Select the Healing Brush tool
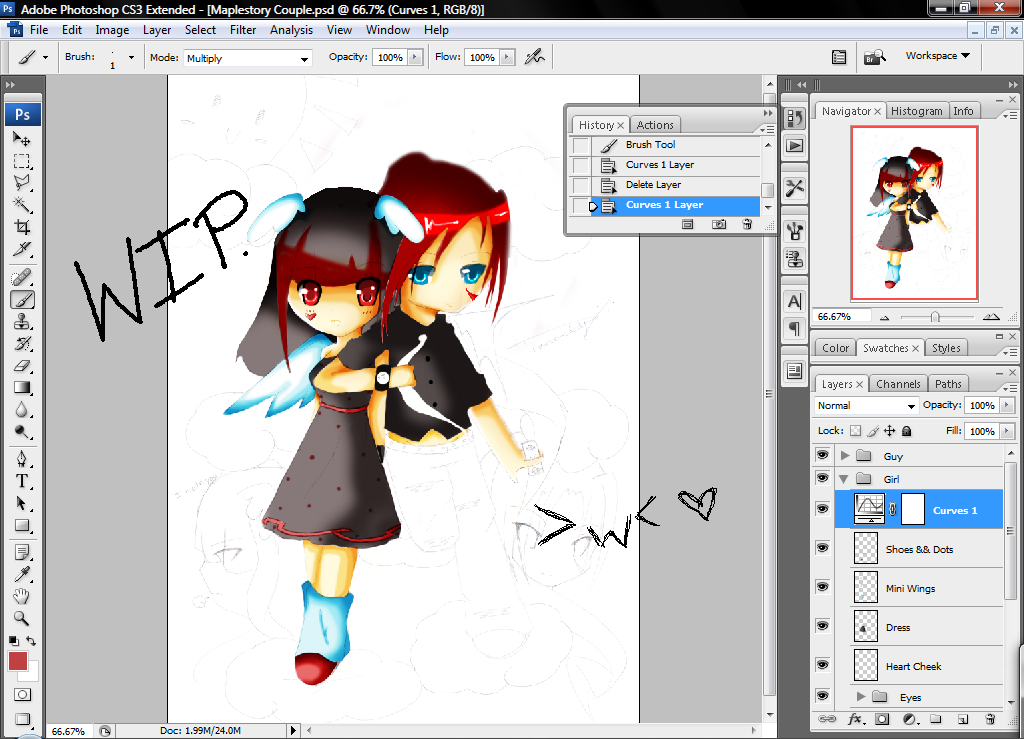 tap(22, 278)
